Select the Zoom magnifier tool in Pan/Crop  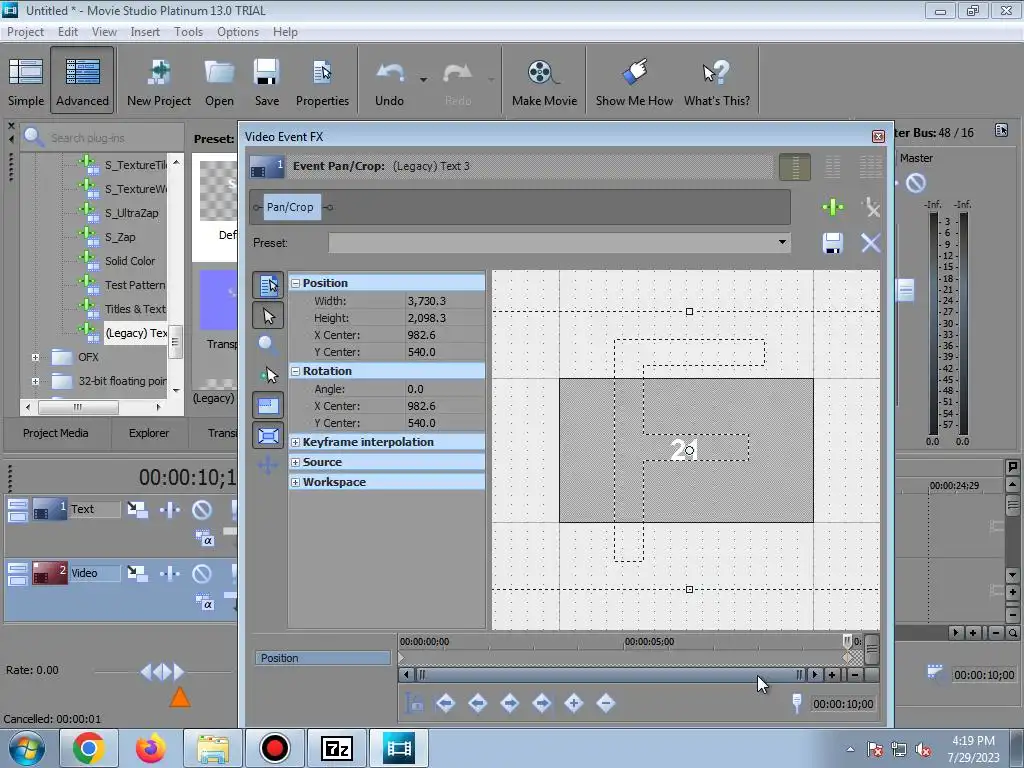click(266, 344)
